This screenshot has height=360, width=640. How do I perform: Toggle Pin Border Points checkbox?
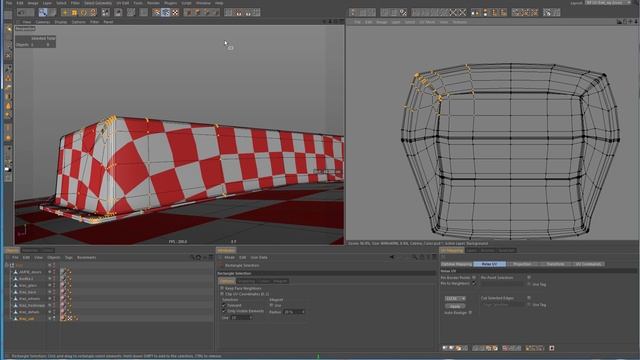474,278
